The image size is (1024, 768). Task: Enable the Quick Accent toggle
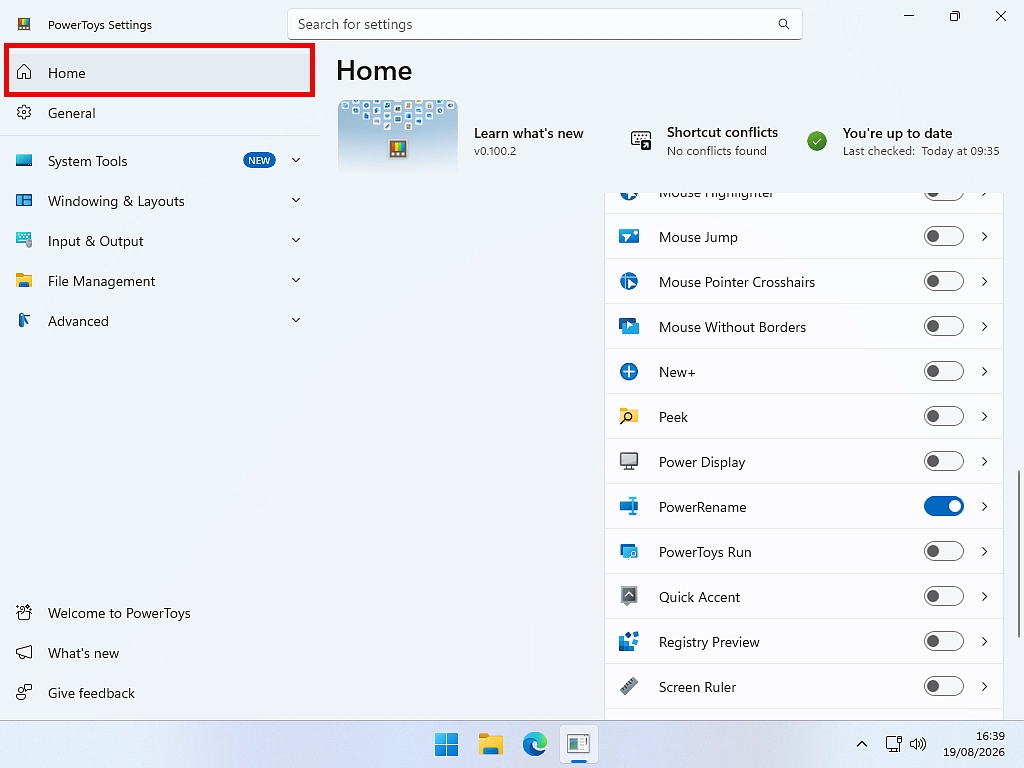[944, 596]
